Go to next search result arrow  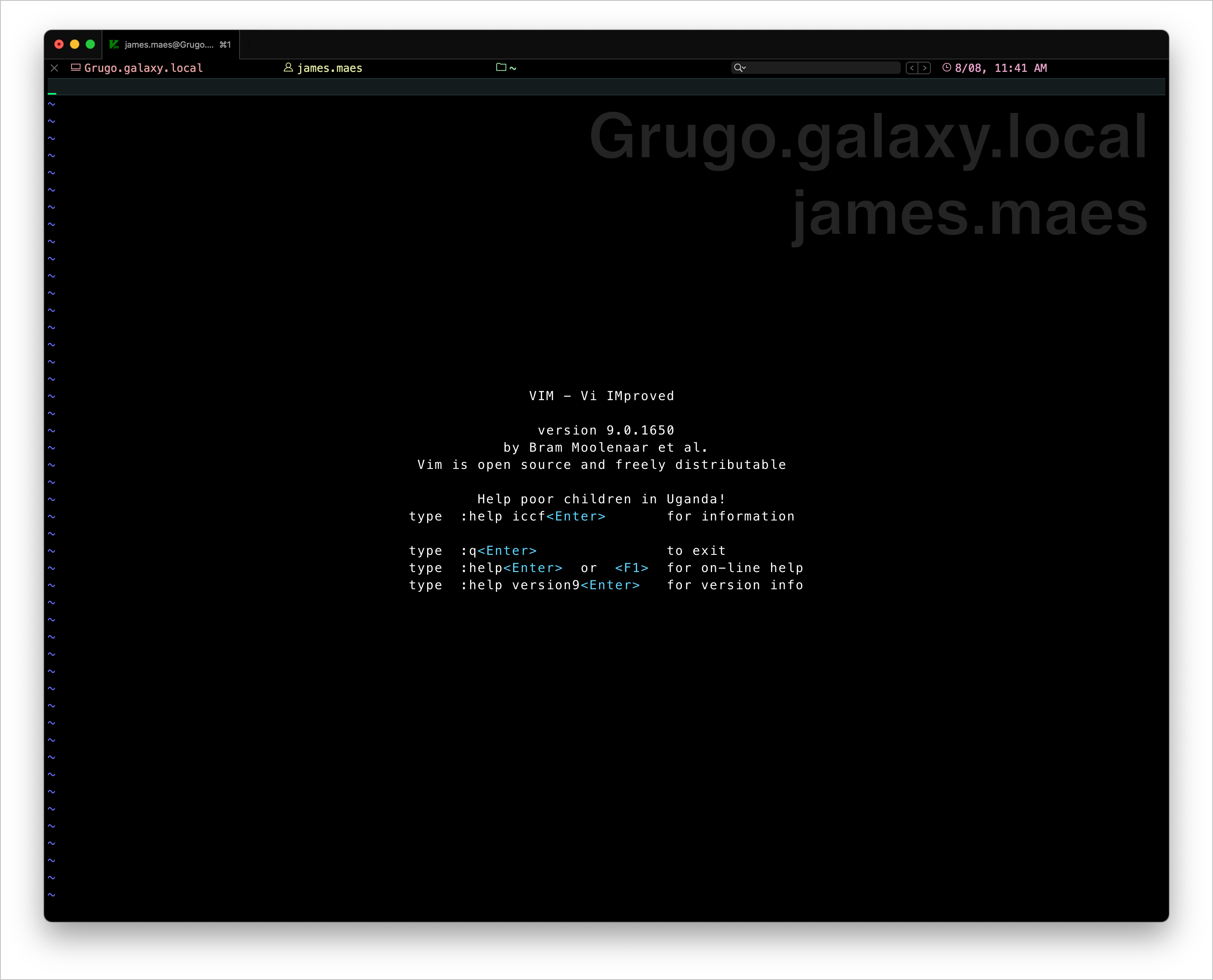click(925, 68)
